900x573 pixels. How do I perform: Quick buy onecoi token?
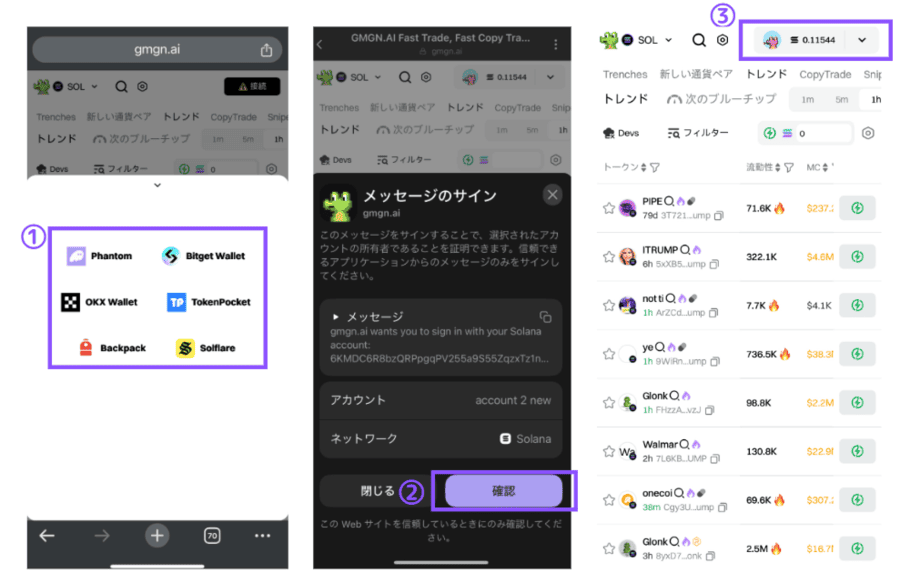point(857,500)
